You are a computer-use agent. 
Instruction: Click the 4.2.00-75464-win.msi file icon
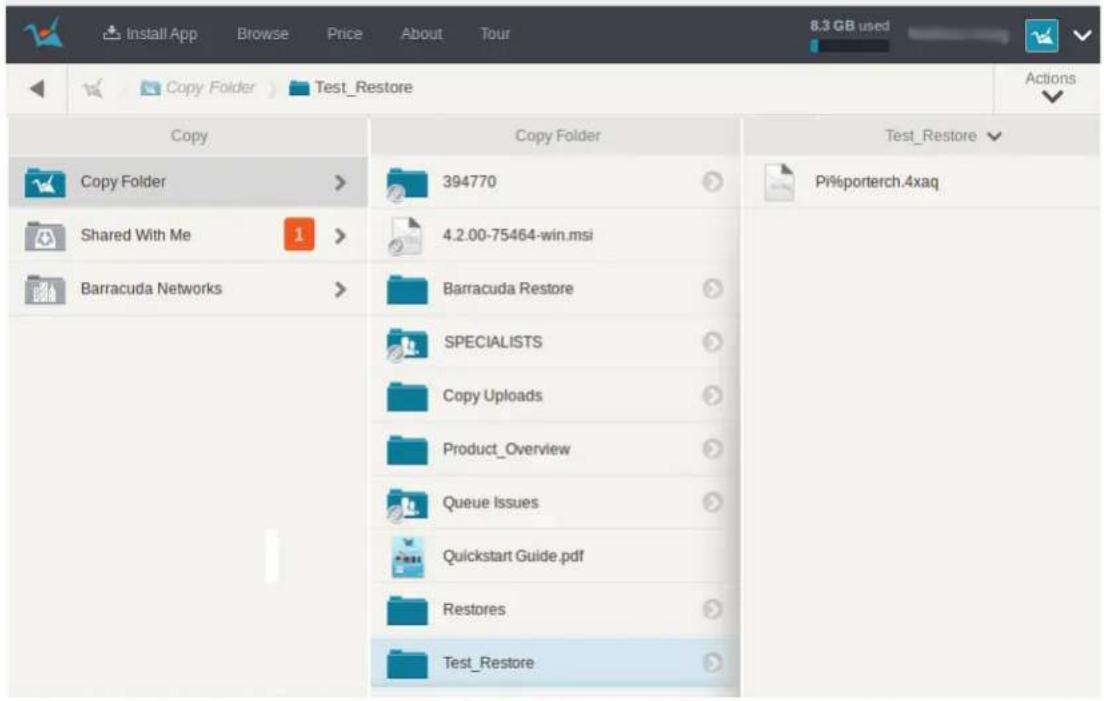click(406, 236)
